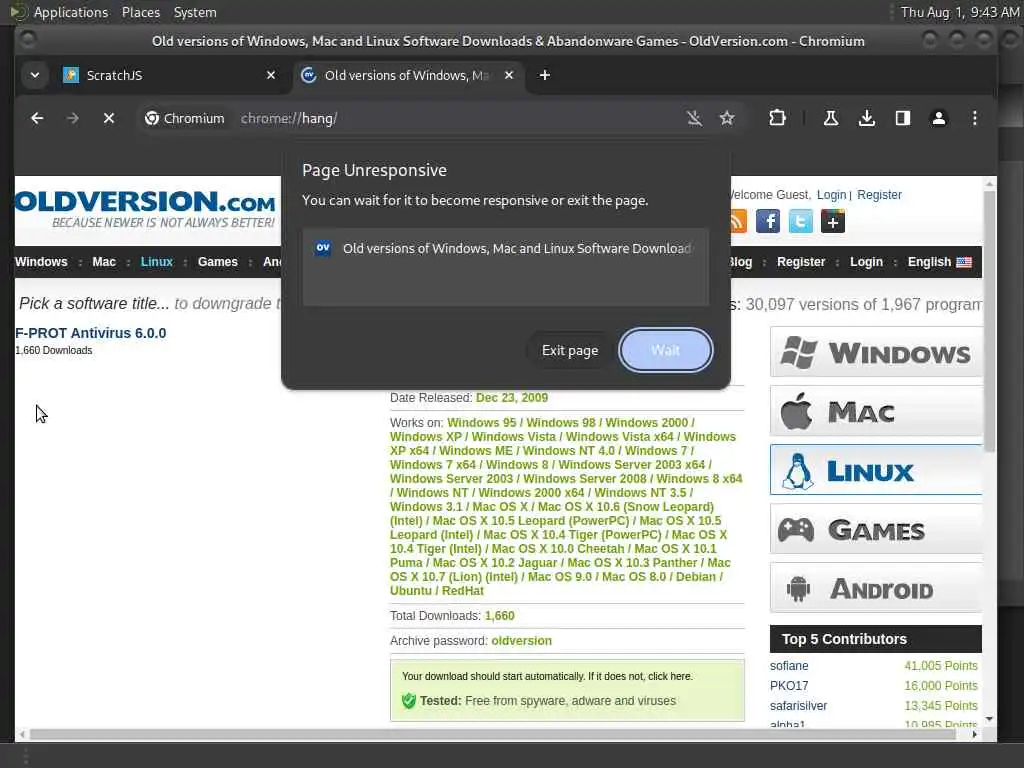This screenshot has height=768, width=1024.
Task: Toggle the side panel icon
Action: 903,118
